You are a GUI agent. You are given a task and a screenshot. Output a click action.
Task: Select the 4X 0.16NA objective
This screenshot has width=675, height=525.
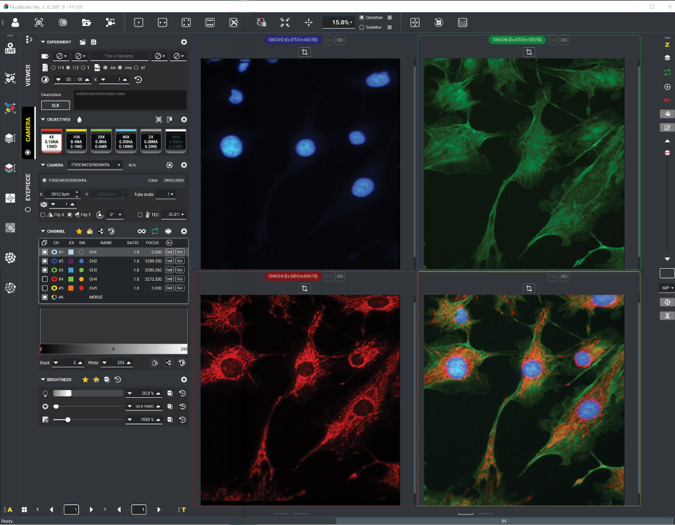[x=52, y=142]
